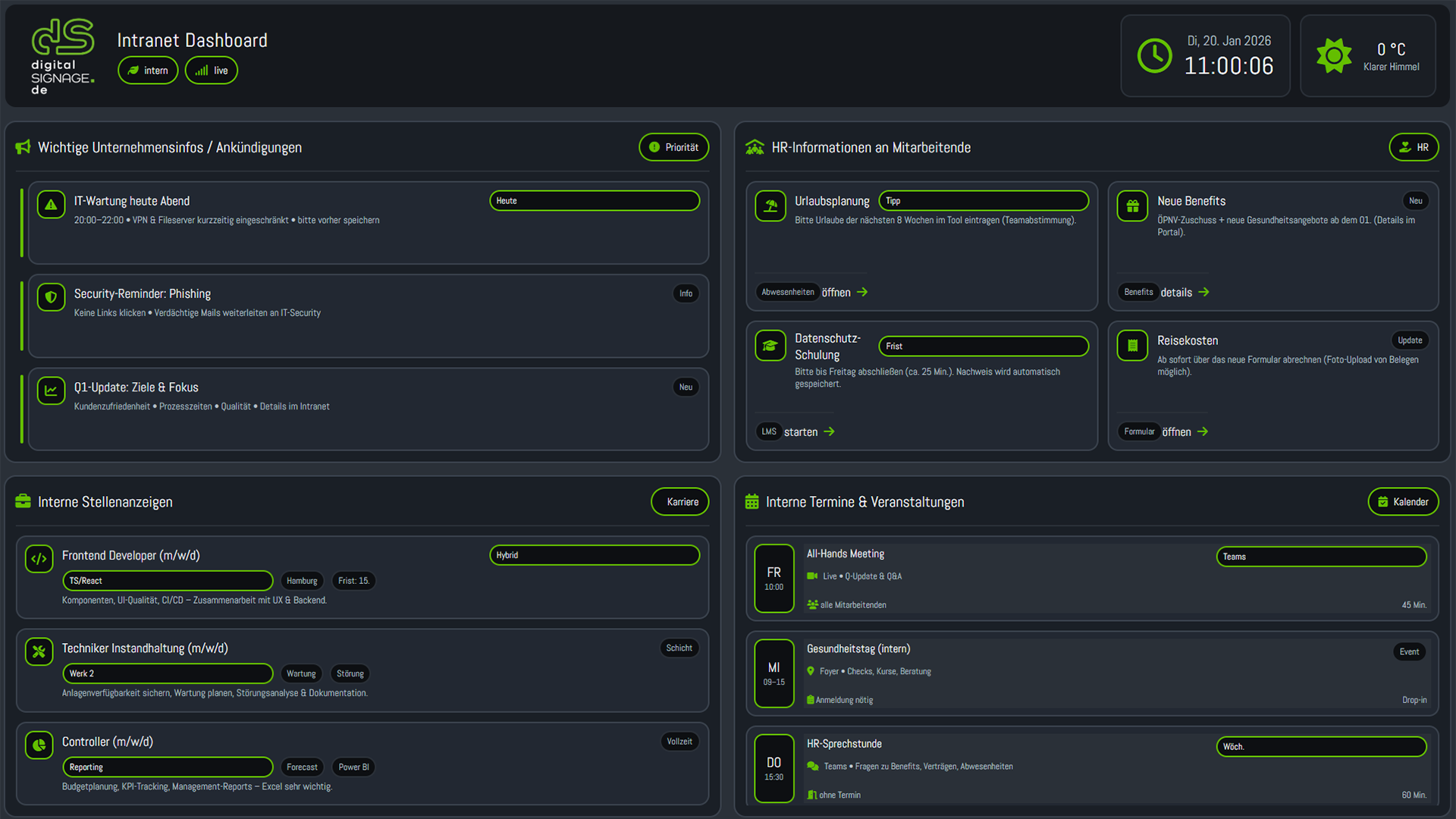Image resolution: width=1456 pixels, height=819 pixels.
Task: Click the Teams tag on All-Hands Meeting
Action: click(1321, 557)
